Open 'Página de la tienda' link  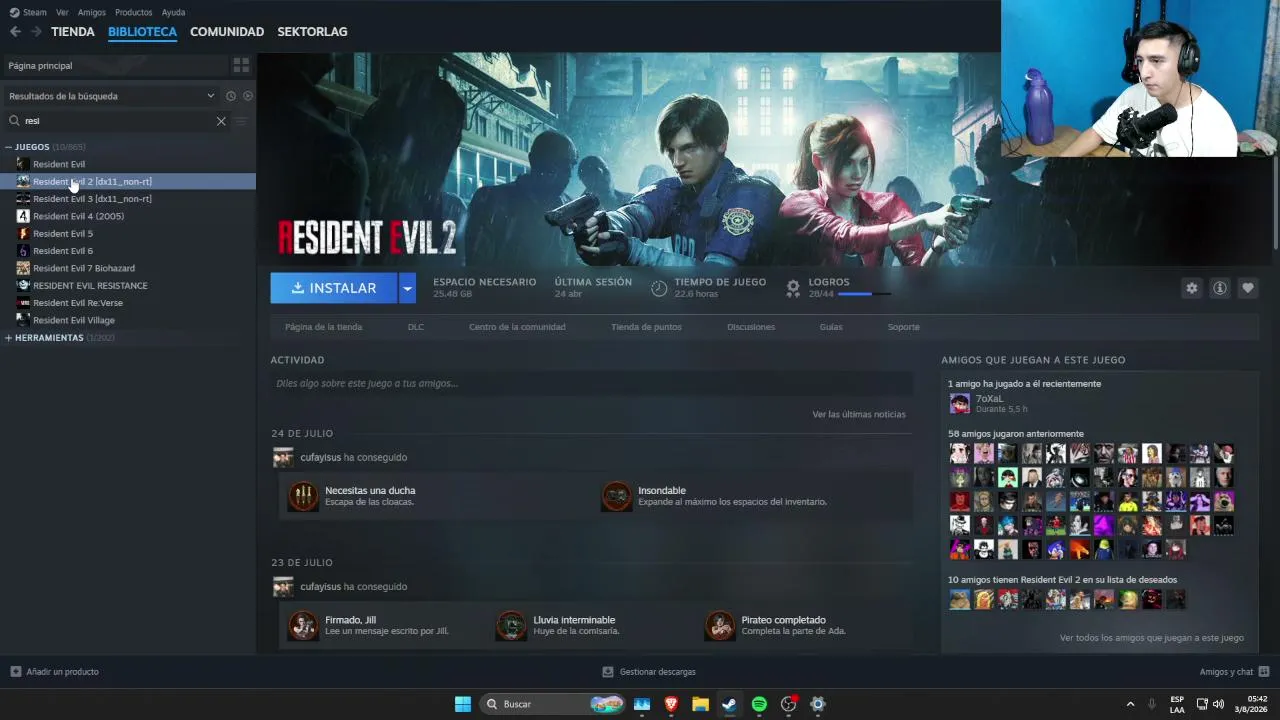(x=323, y=327)
